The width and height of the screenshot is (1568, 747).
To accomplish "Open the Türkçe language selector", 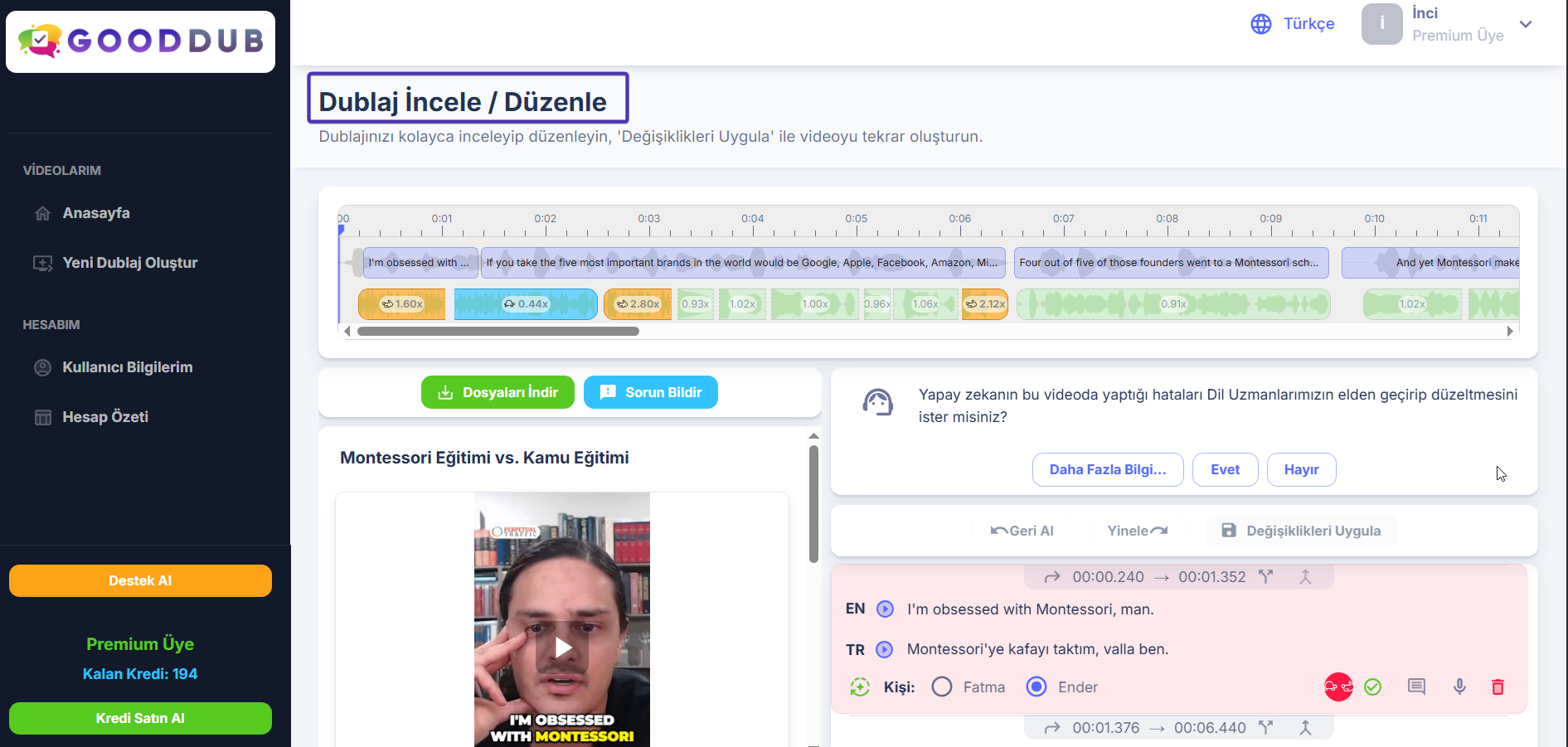I will (x=1293, y=24).
